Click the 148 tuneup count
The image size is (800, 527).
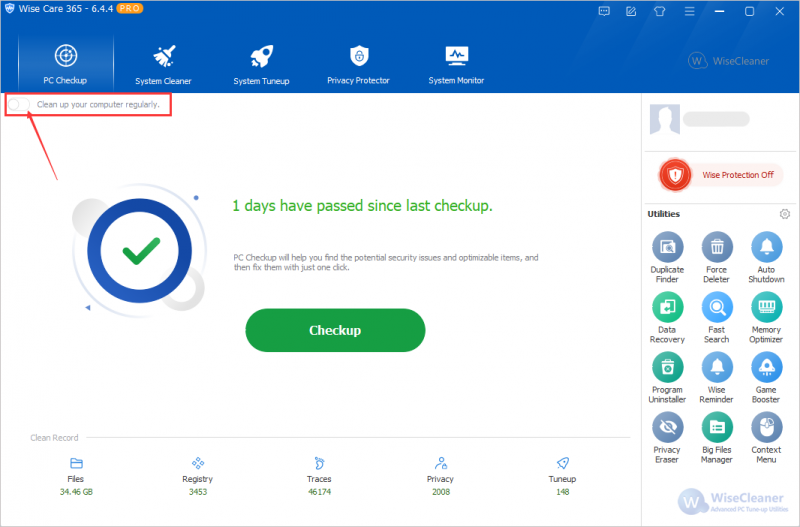(x=563, y=492)
